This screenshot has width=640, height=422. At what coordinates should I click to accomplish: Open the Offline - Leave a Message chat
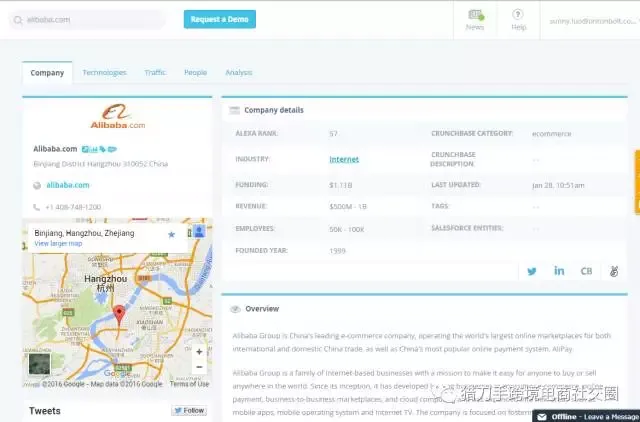click(x=586, y=417)
